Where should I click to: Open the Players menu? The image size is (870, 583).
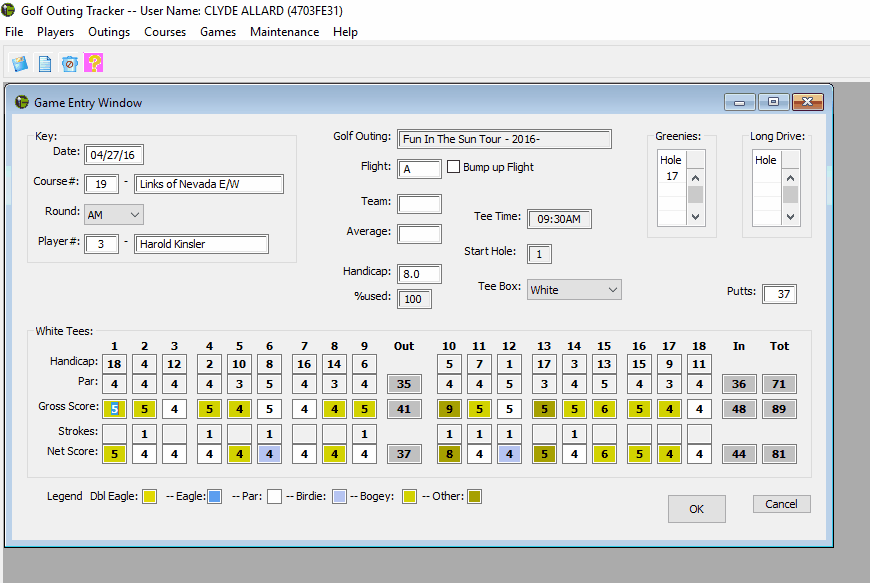(x=55, y=32)
